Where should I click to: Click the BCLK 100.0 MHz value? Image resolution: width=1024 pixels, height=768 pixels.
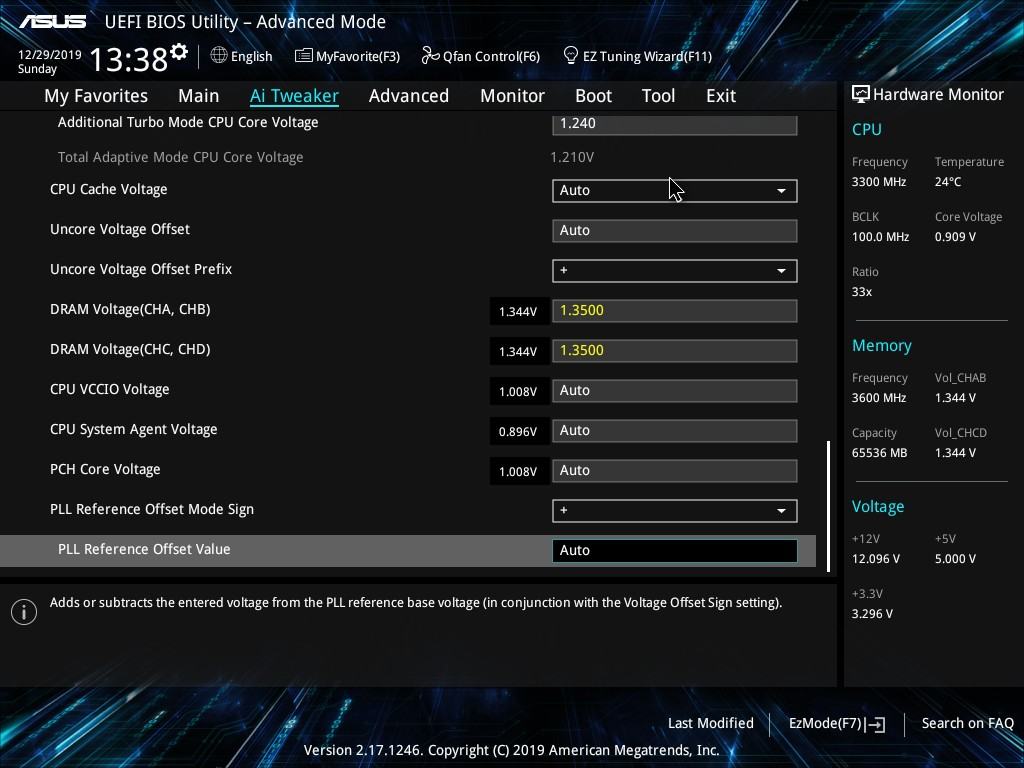click(x=880, y=236)
